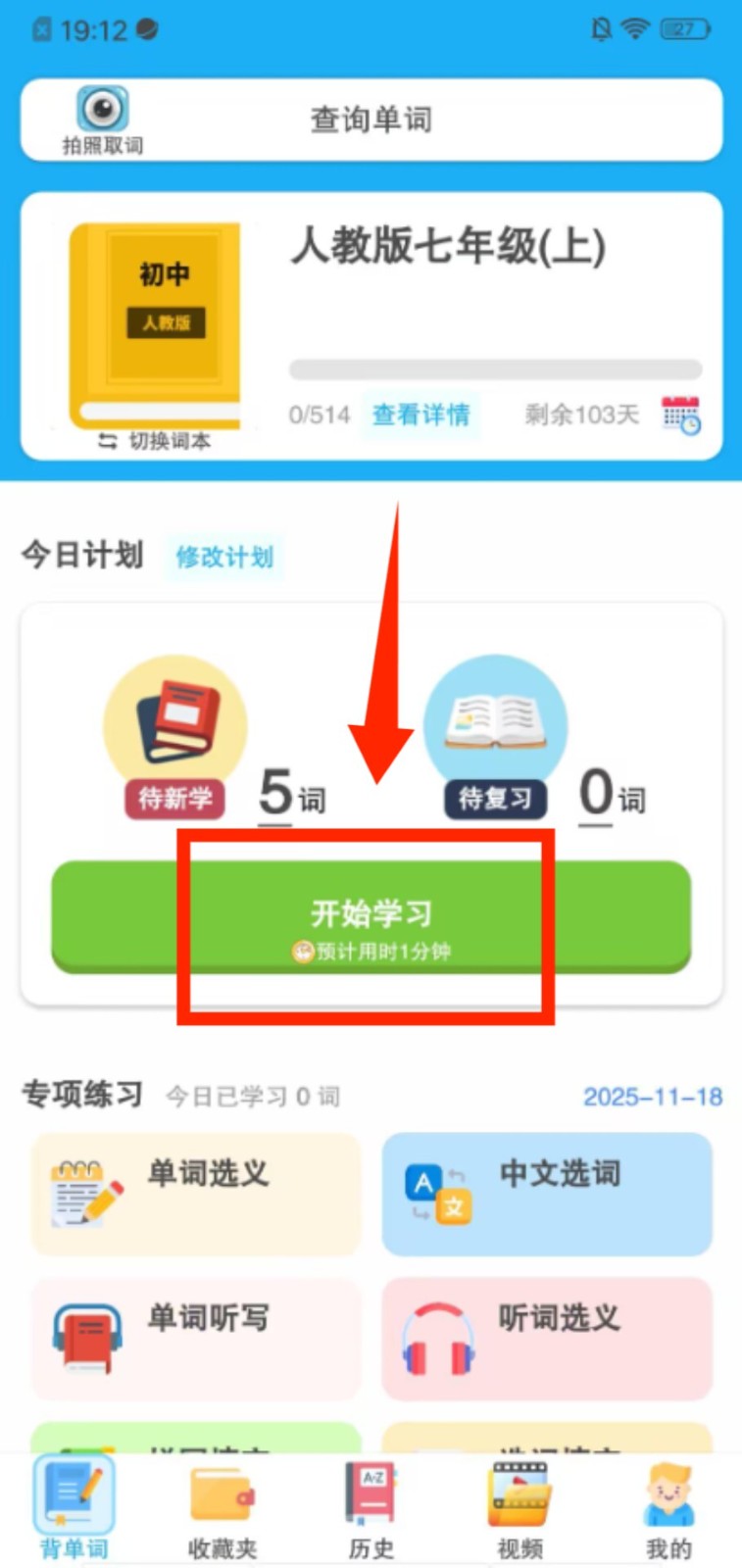This screenshot has width=742, height=1568.
Task: Tap the 拍照取词 camera icon
Action: pyautogui.click(x=103, y=109)
